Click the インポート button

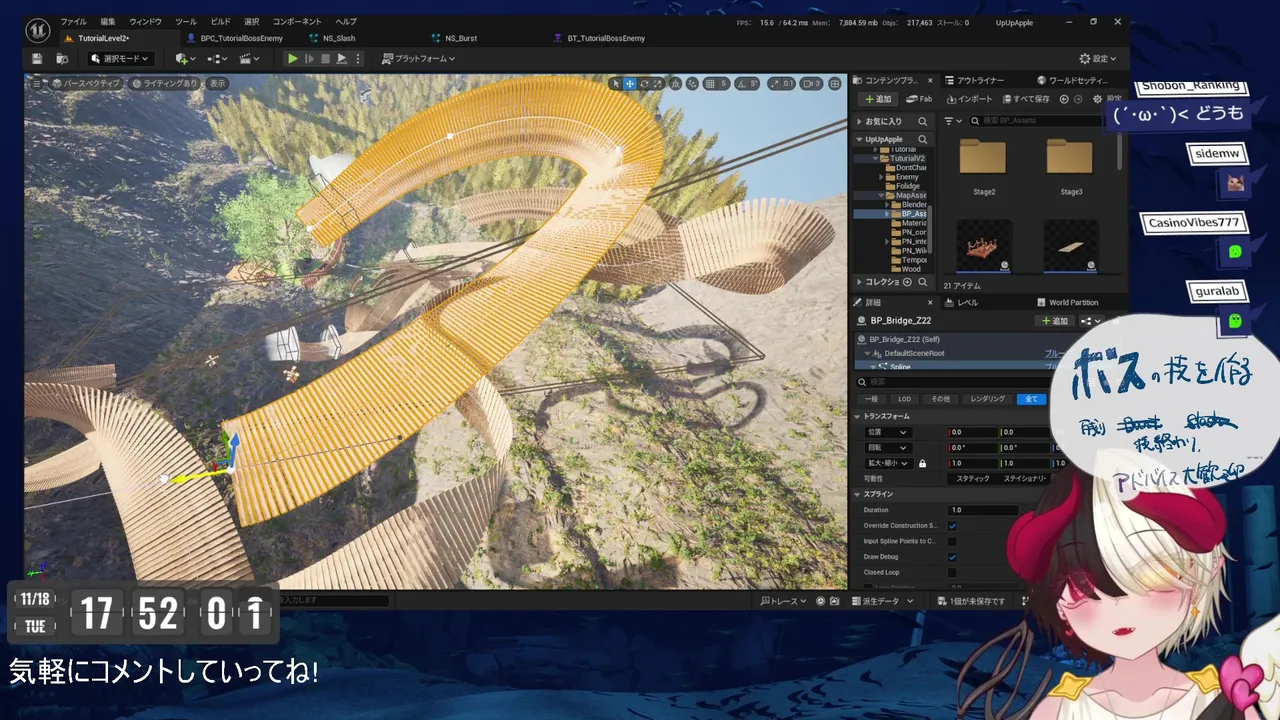tap(968, 99)
